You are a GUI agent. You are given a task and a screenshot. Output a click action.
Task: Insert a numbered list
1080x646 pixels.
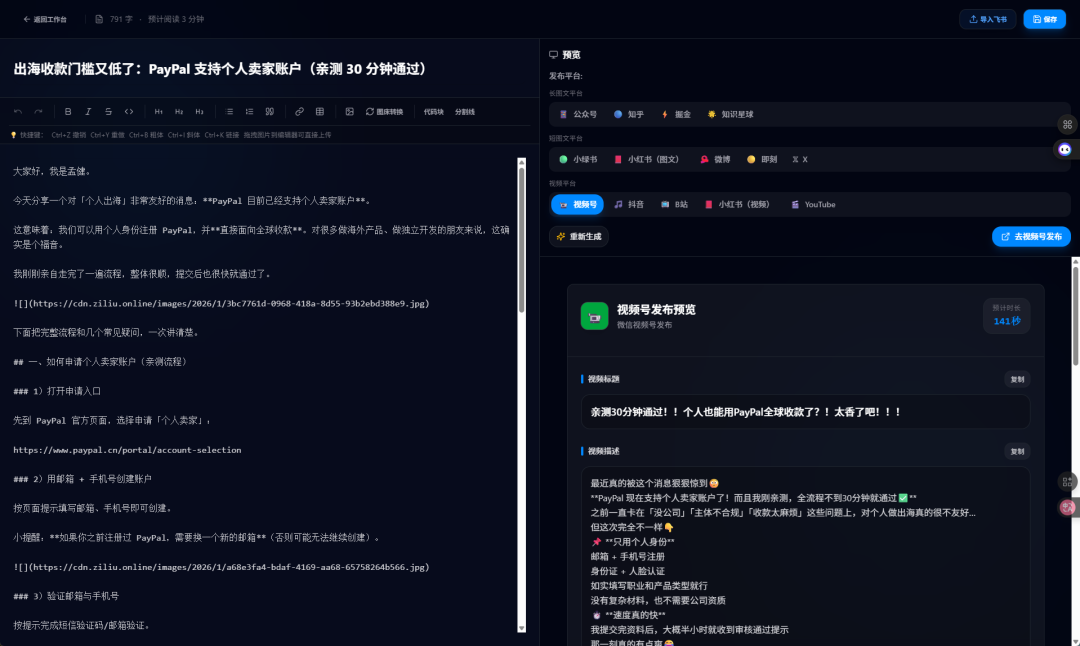tap(249, 112)
